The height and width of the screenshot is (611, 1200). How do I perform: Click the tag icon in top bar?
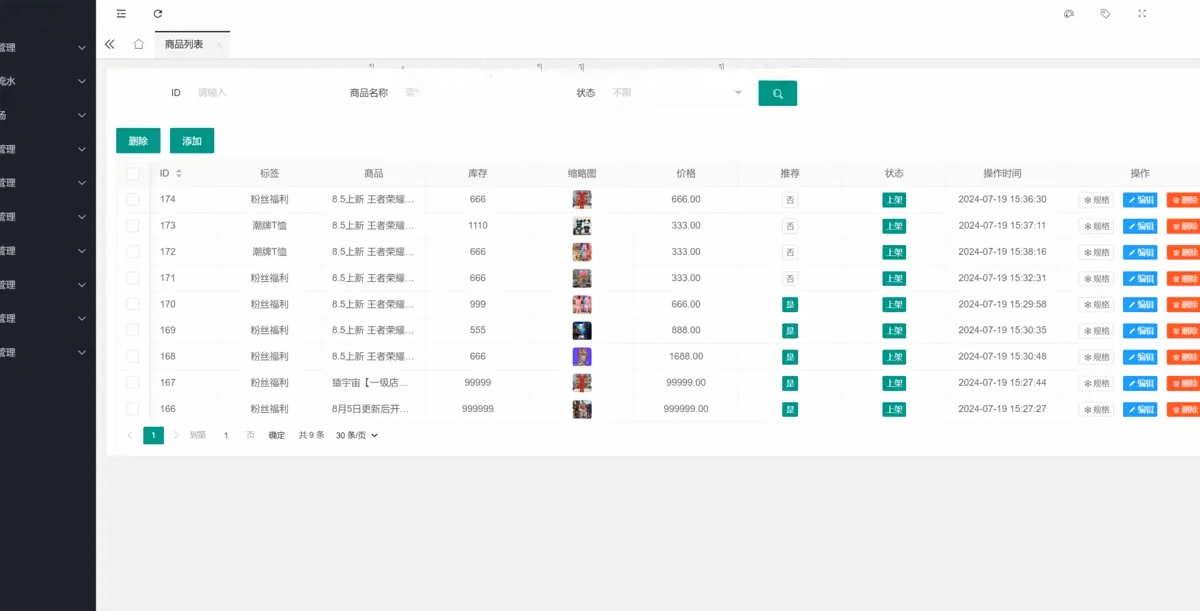(x=1105, y=14)
